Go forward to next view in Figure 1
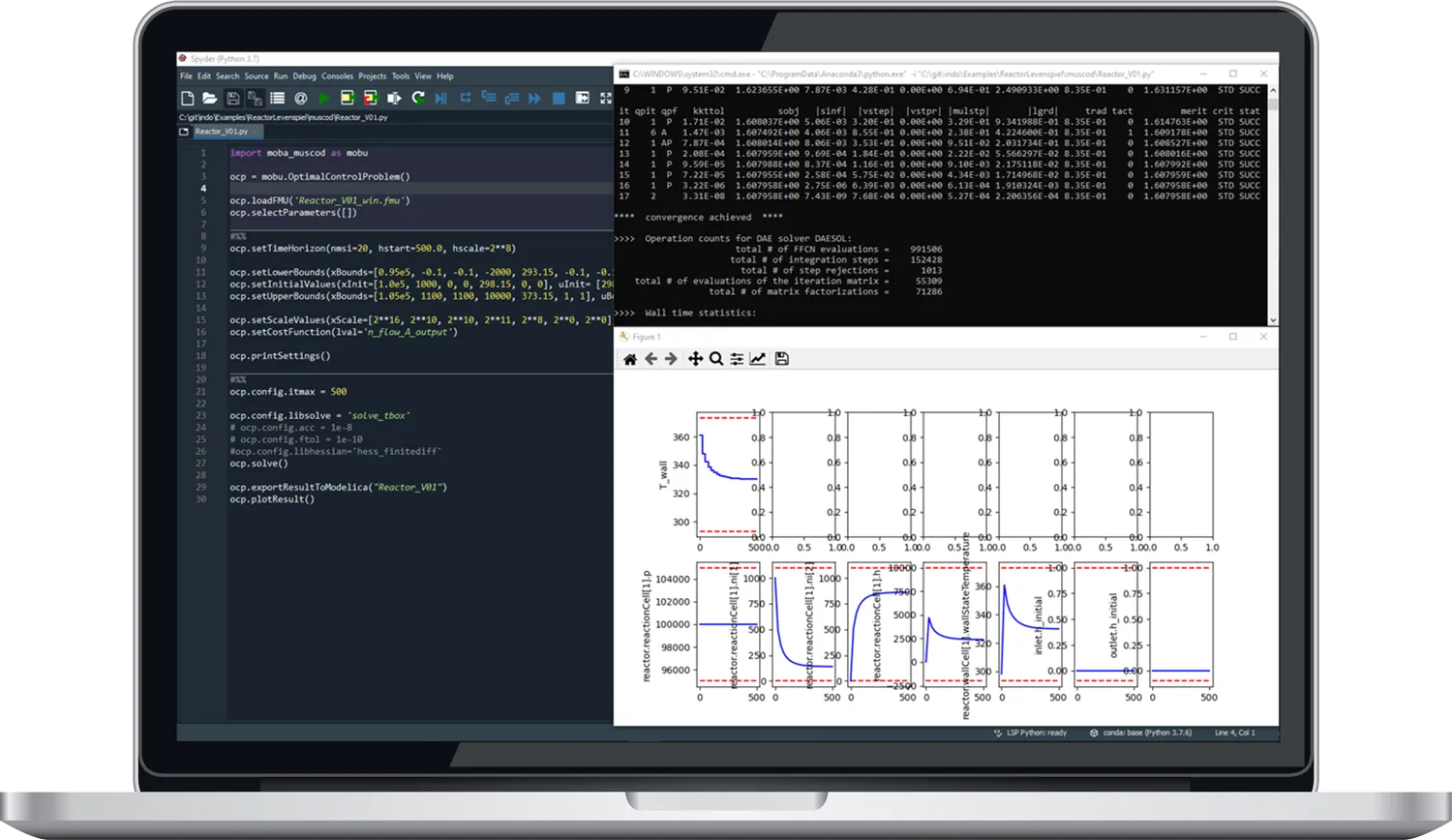The width and height of the screenshot is (1452, 840). 671,359
